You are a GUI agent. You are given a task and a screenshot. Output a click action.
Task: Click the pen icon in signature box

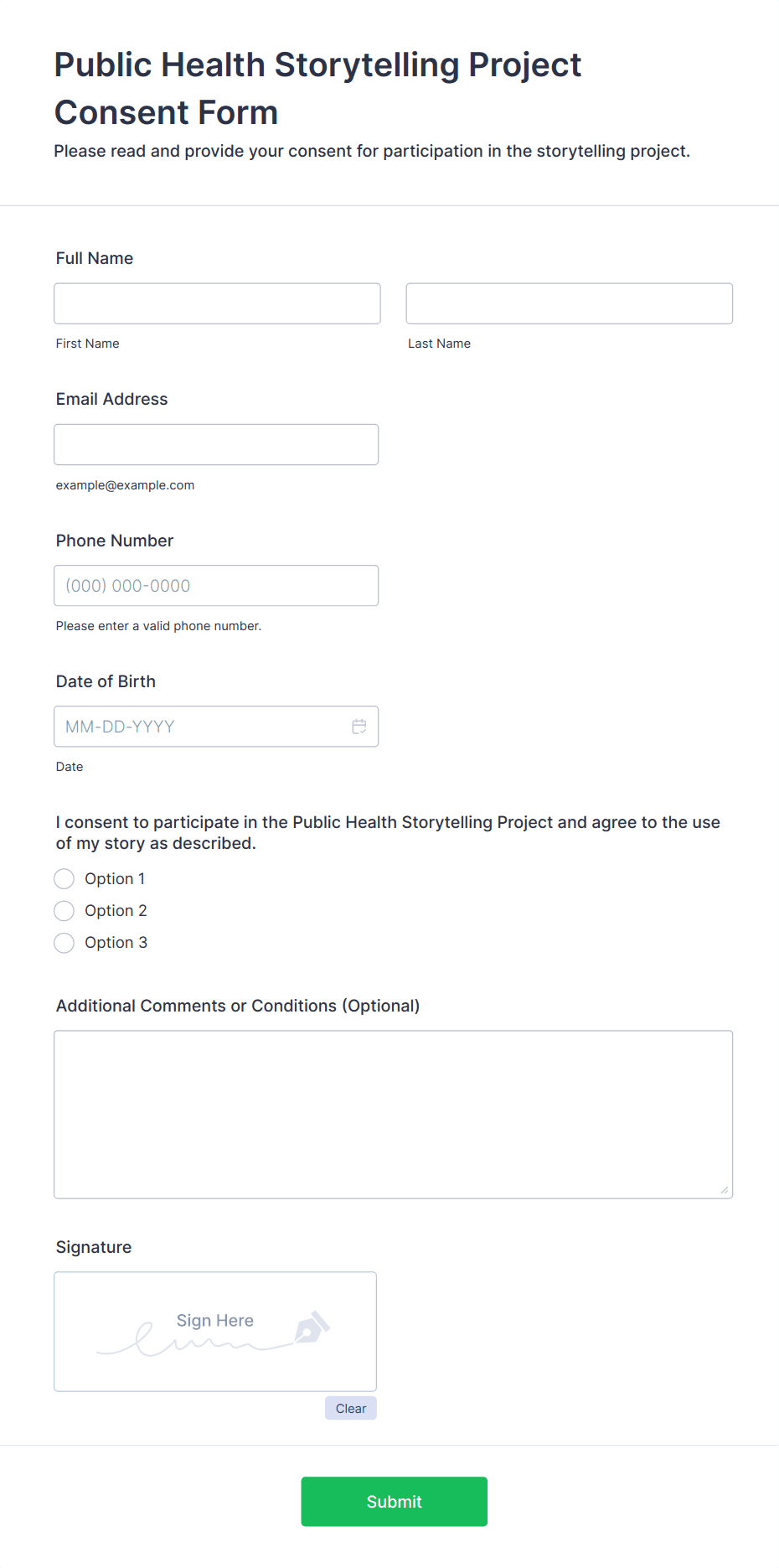coord(312,1327)
